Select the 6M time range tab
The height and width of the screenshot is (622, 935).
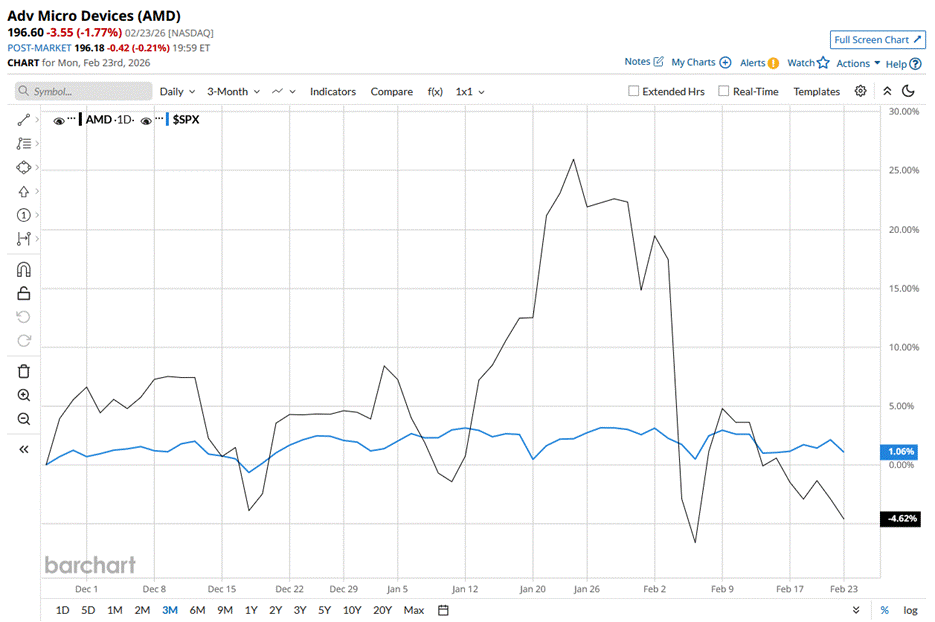coord(197,610)
